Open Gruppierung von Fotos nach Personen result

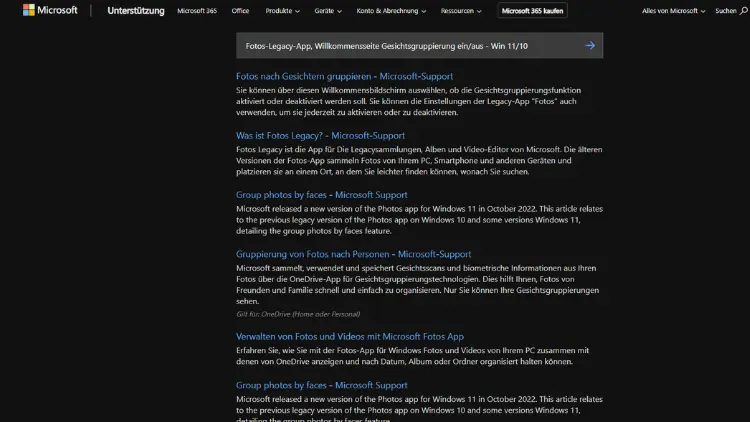tap(353, 254)
